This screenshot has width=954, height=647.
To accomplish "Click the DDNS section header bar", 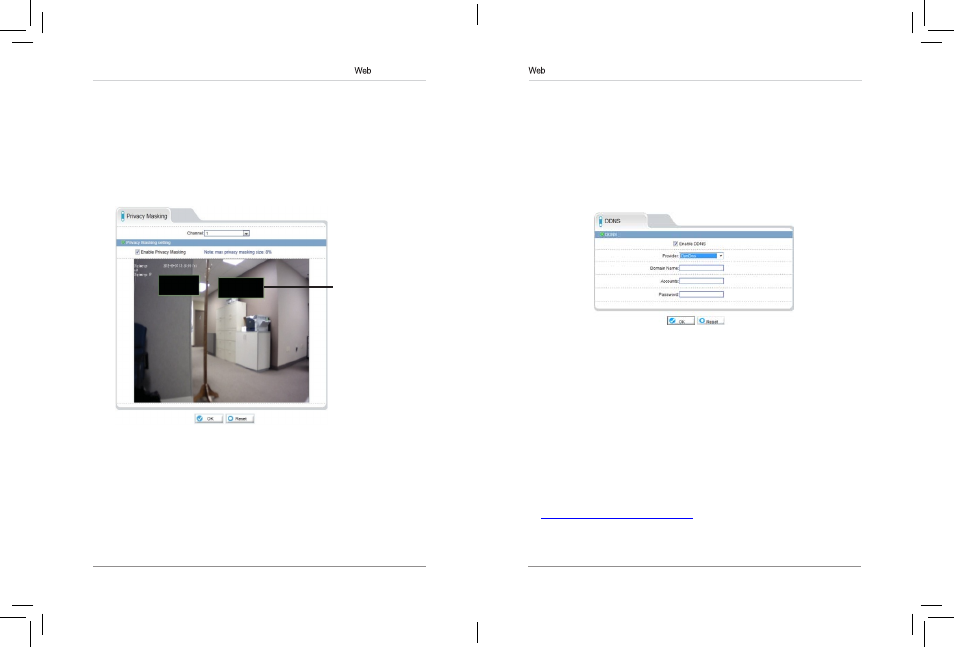I will [x=694, y=234].
